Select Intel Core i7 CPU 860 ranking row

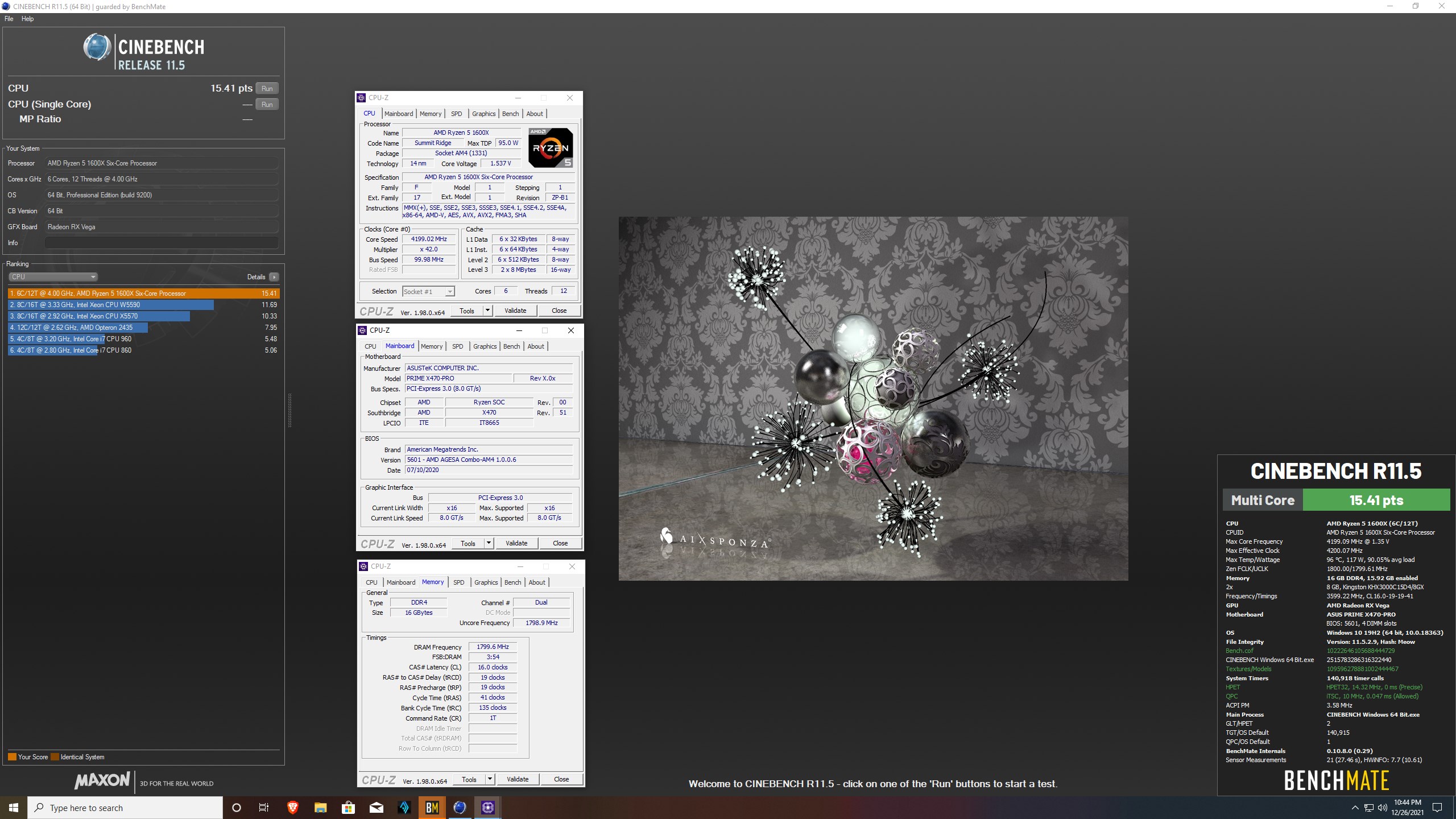coord(143,350)
